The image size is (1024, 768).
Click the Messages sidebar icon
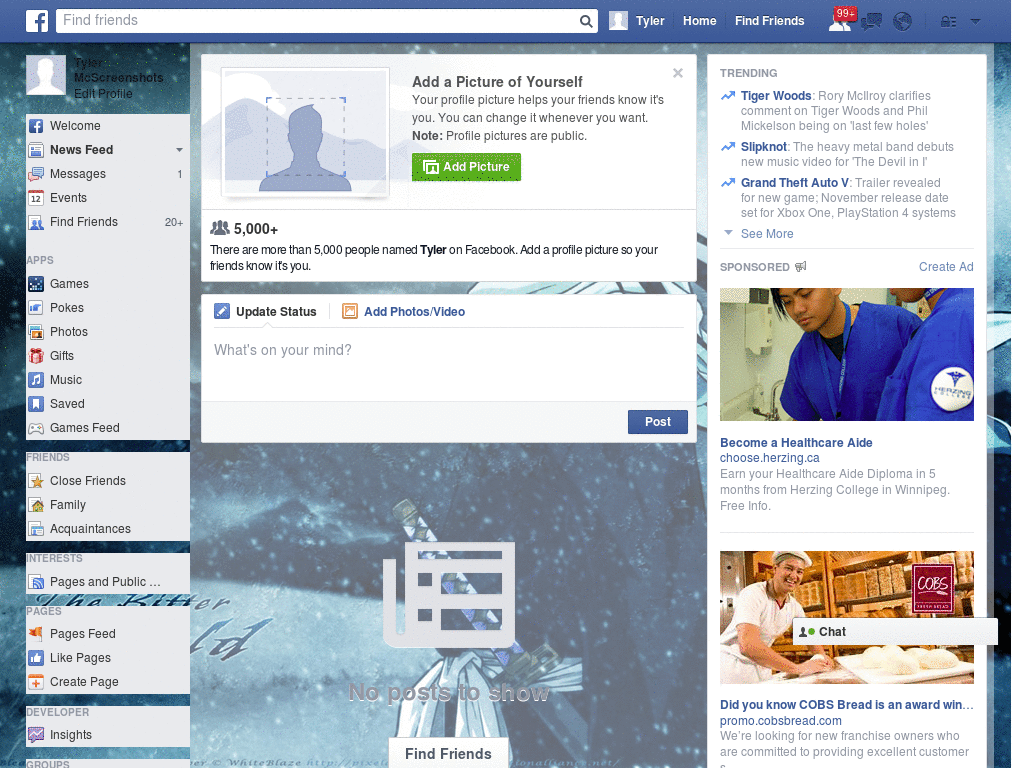click(x=36, y=174)
